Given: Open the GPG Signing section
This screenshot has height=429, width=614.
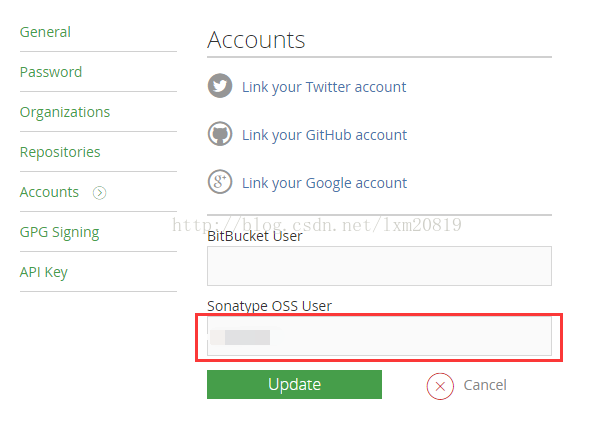Looking at the screenshot, I should [x=60, y=233].
